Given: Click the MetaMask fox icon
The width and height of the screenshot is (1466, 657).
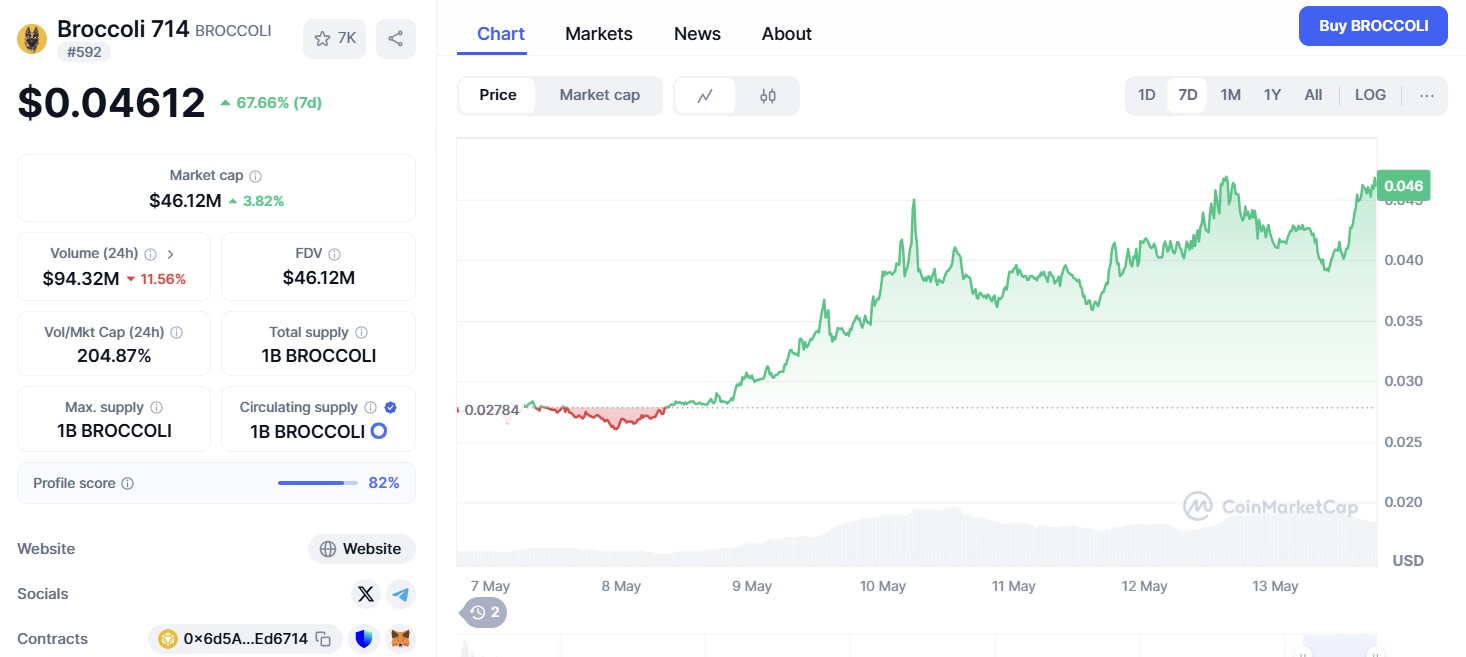Looking at the screenshot, I should tap(400, 639).
